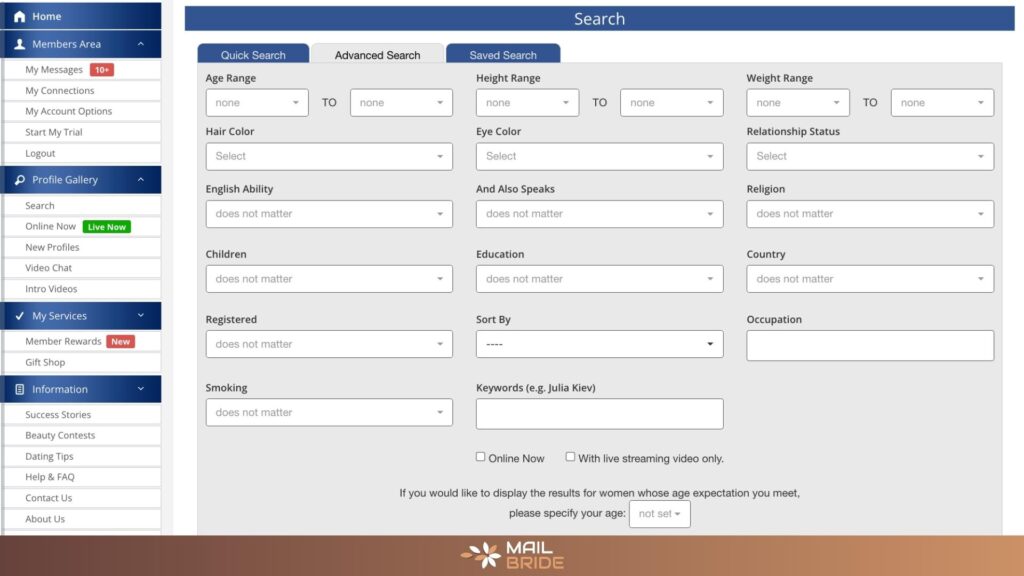Click inside the Occupation input field
Image resolution: width=1024 pixels, height=576 pixels.
click(869, 345)
